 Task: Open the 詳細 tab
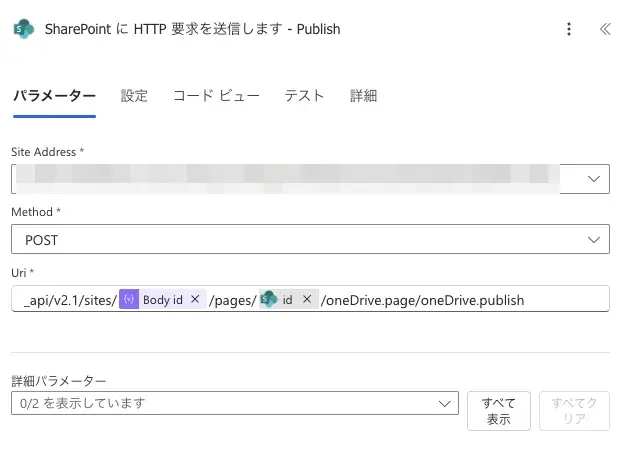tap(364, 96)
